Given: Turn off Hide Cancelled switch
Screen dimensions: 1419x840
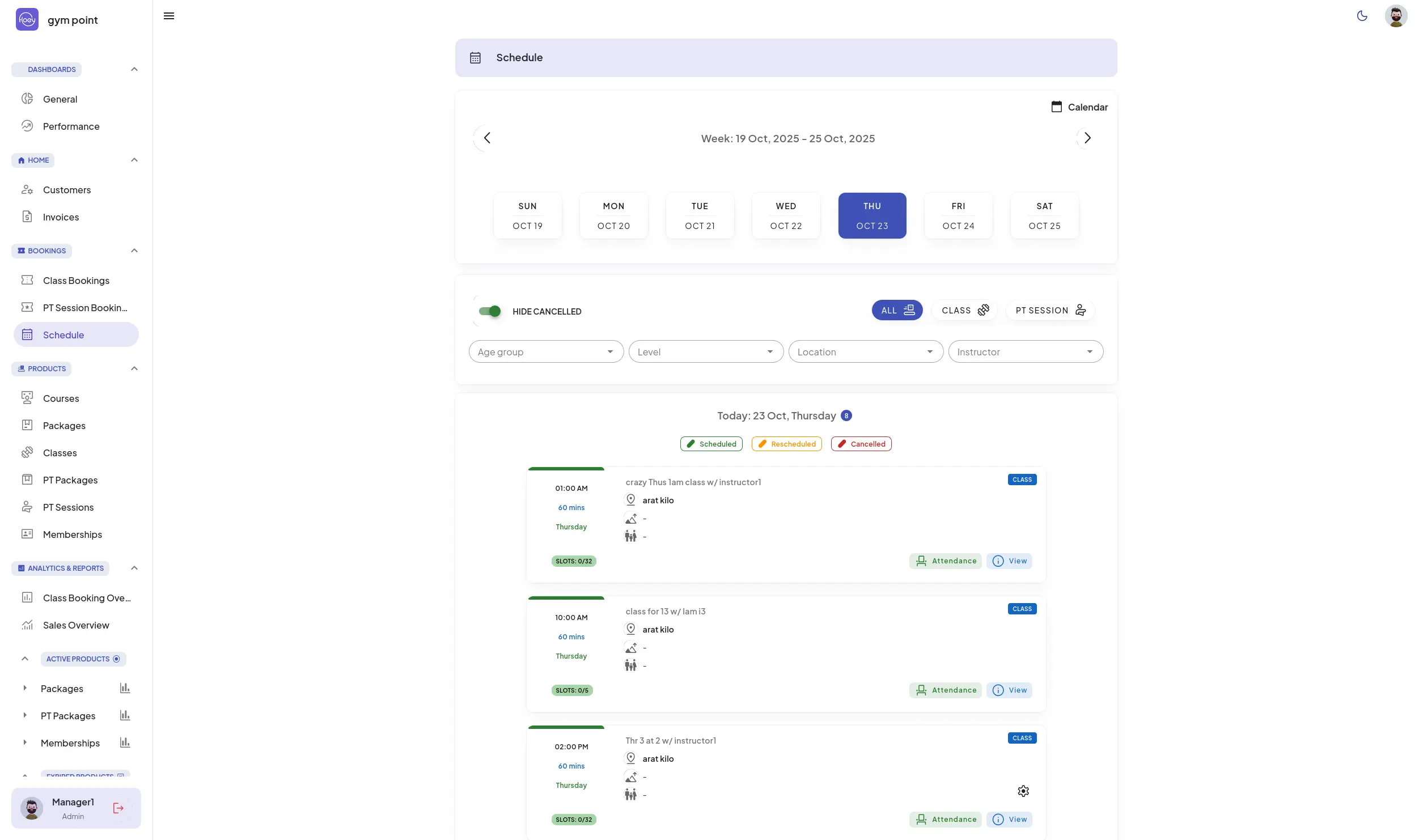Looking at the screenshot, I should tap(490, 311).
